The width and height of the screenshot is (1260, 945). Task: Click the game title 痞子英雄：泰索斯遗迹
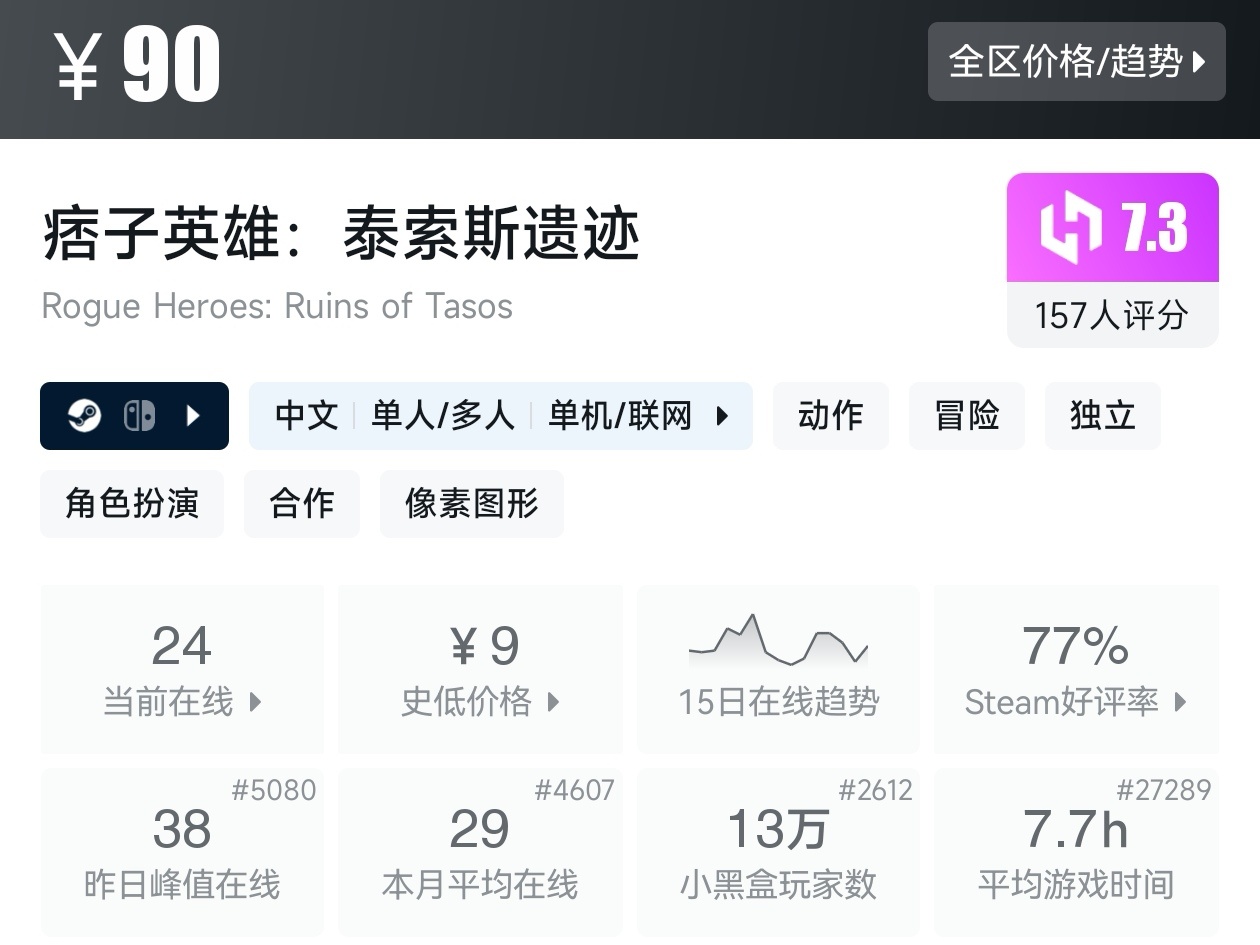coord(341,234)
